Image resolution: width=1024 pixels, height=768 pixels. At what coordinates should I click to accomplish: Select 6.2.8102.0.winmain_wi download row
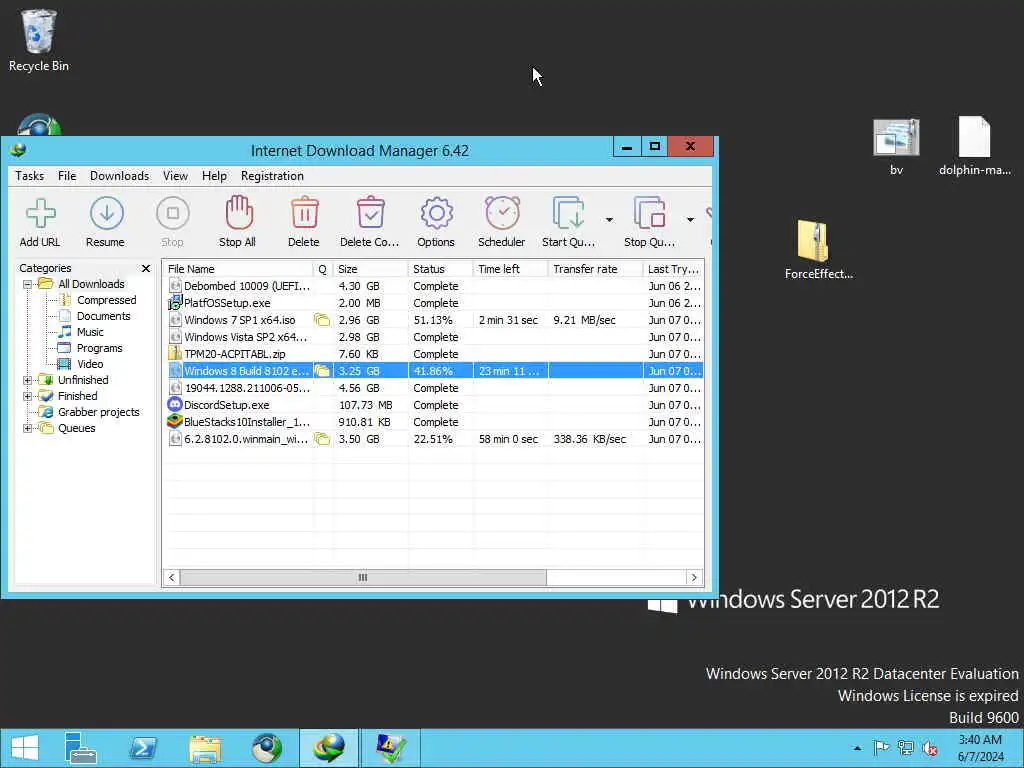434,439
